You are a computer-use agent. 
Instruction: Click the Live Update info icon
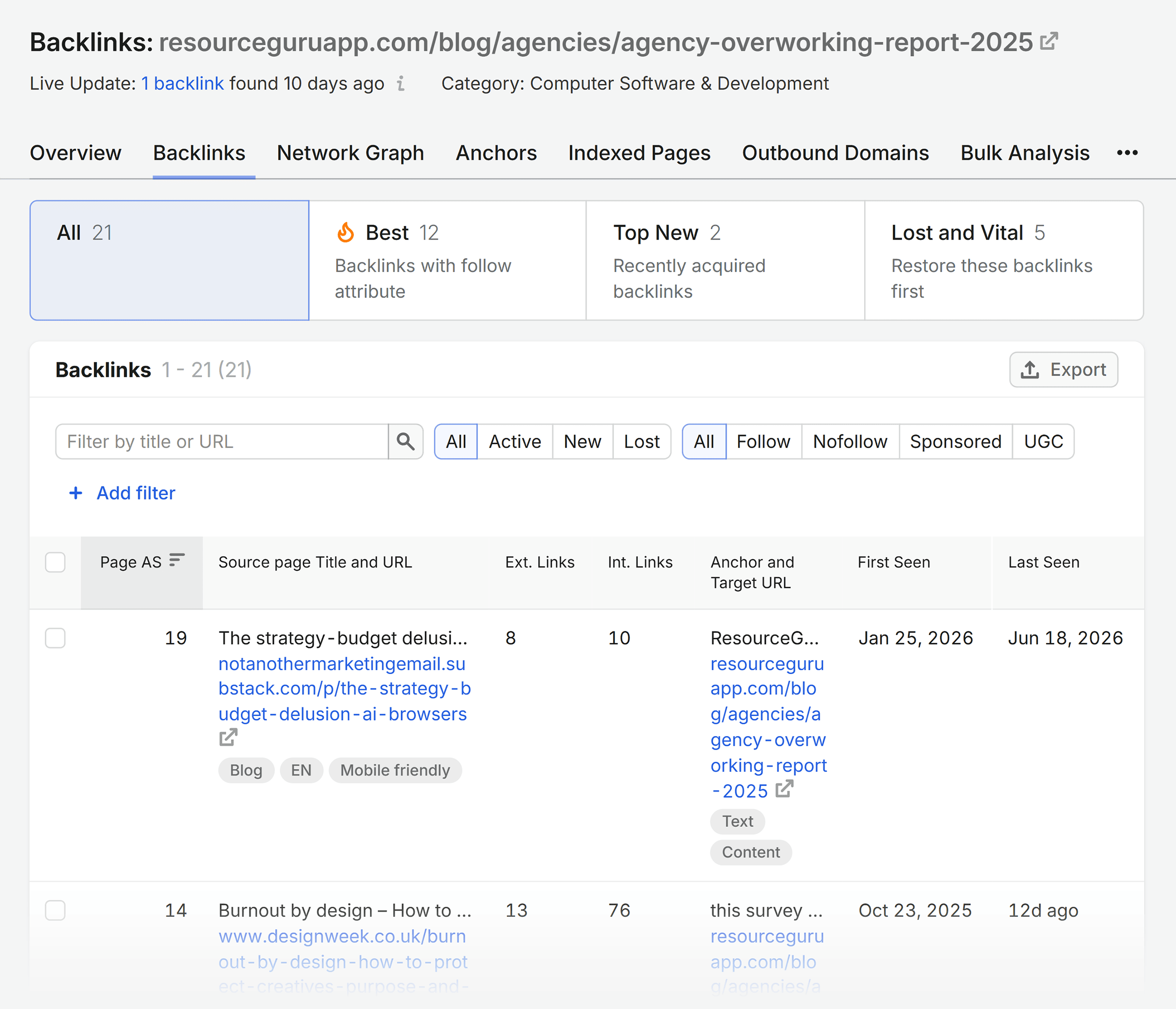401,83
